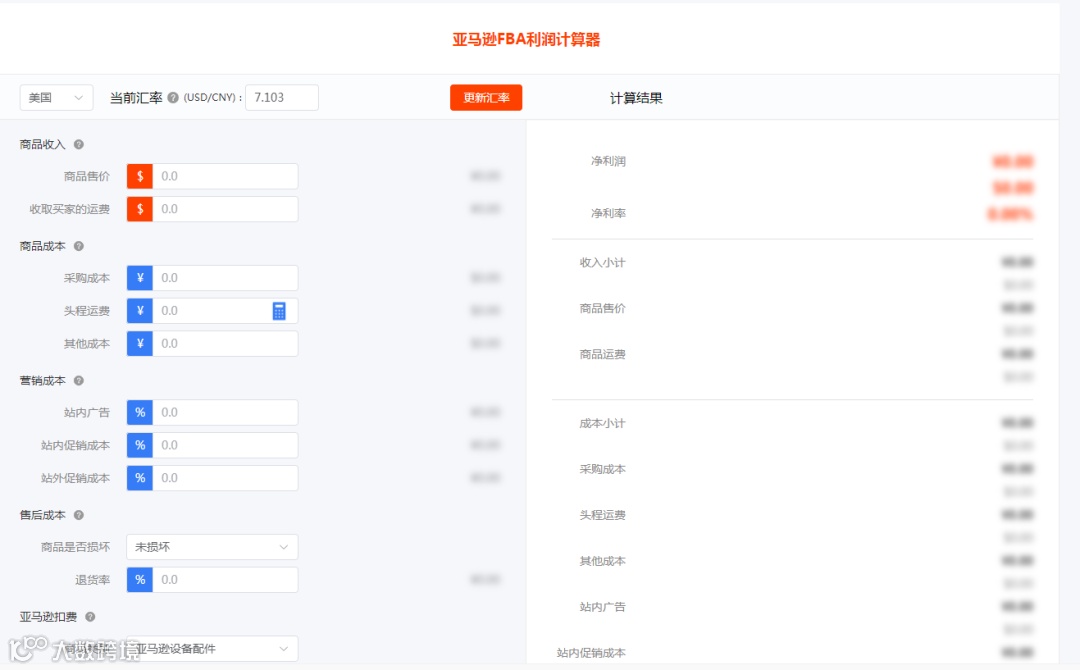Click the 净利率 result label

point(608,213)
